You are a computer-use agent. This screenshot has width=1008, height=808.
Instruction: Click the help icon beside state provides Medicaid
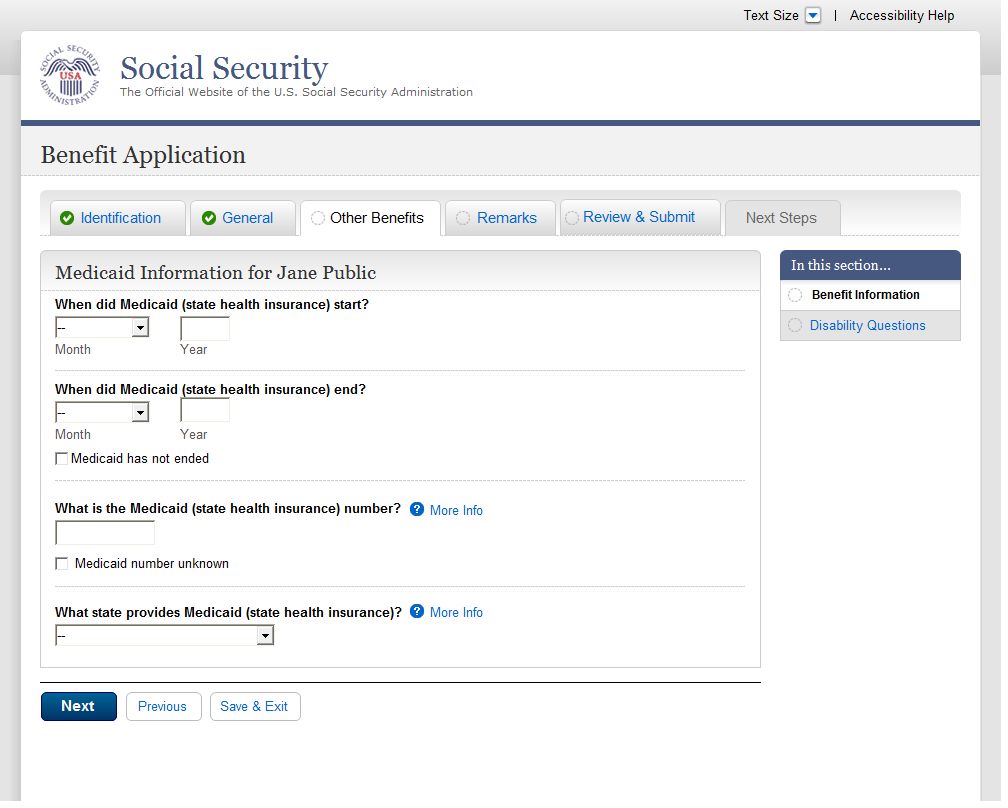417,611
